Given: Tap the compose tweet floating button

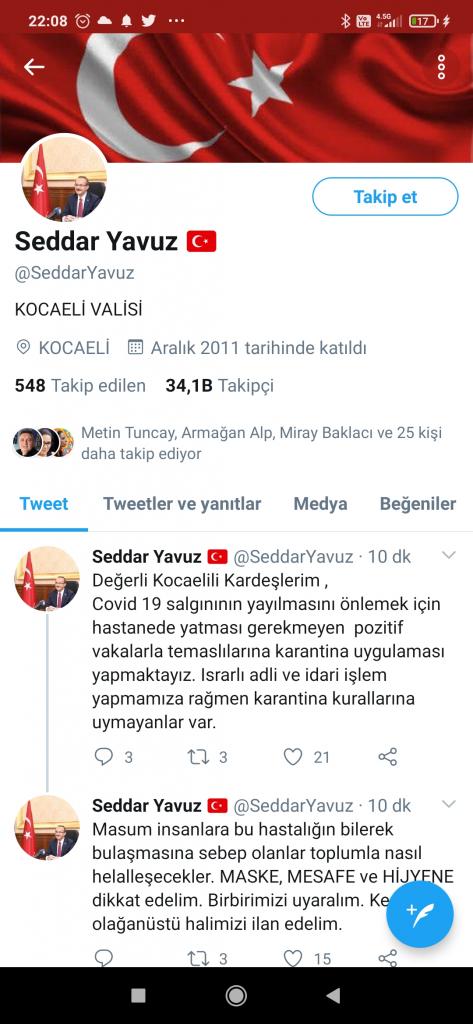Looking at the screenshot, I should (x=419, y=914).
